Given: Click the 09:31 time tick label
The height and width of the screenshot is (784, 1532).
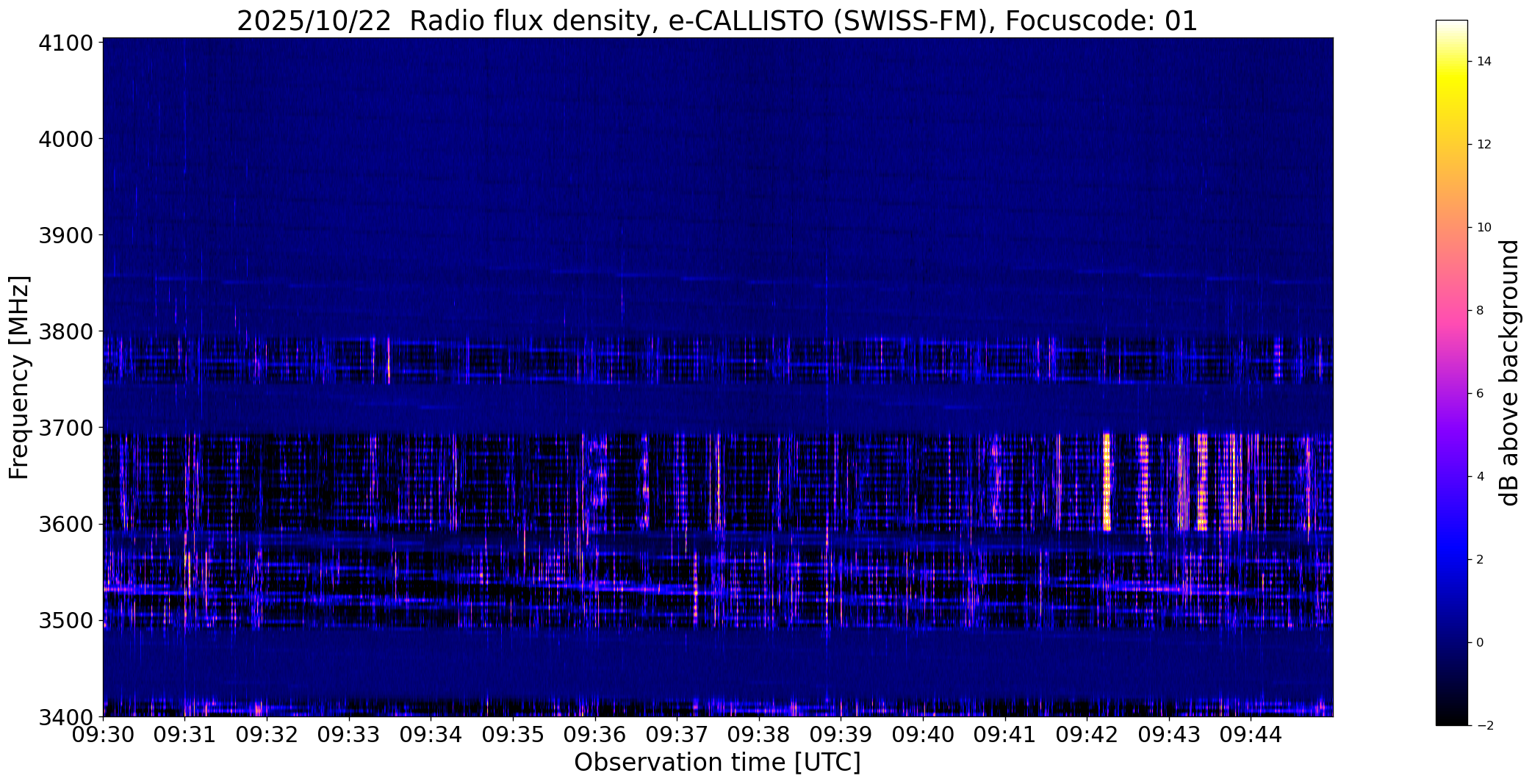Looking at the screenshot, I should point(185,735).
